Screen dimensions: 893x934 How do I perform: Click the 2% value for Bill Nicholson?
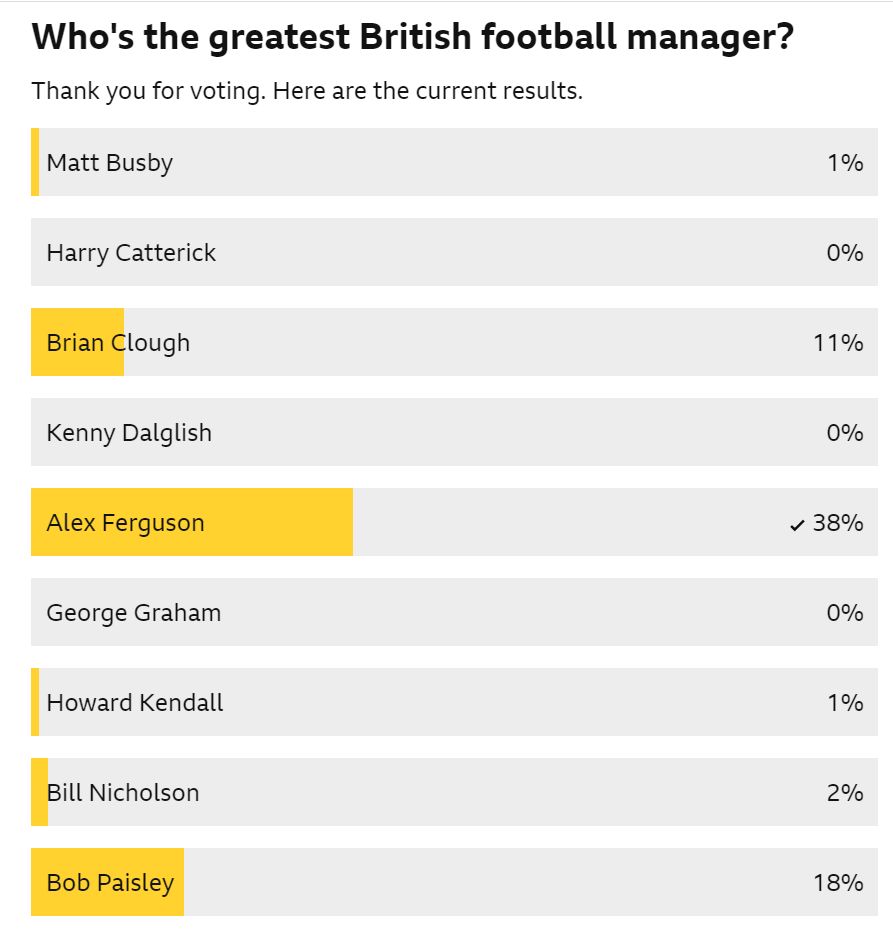tap(845, 792)
